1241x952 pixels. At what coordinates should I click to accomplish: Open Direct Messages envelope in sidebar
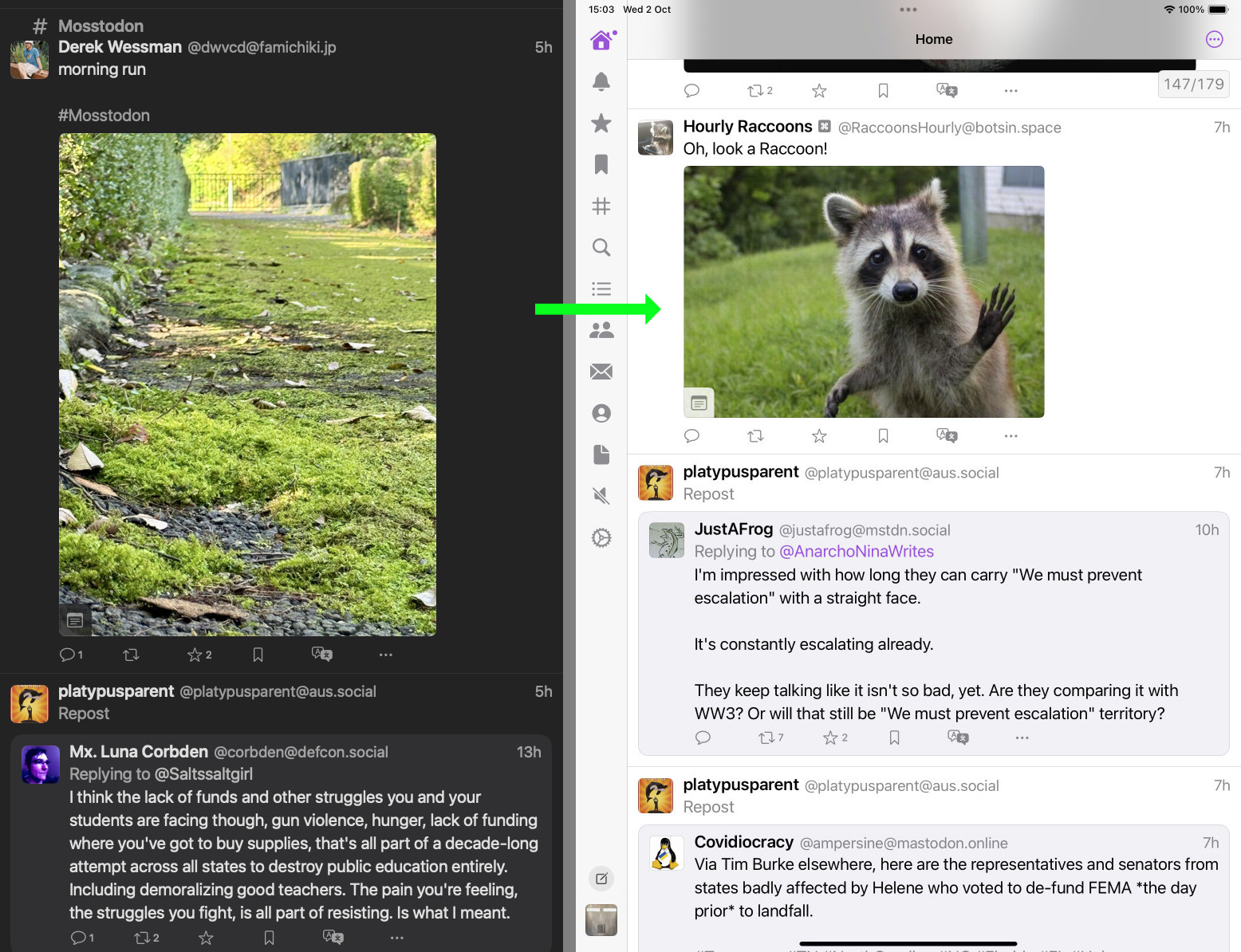tap(601, 372)
